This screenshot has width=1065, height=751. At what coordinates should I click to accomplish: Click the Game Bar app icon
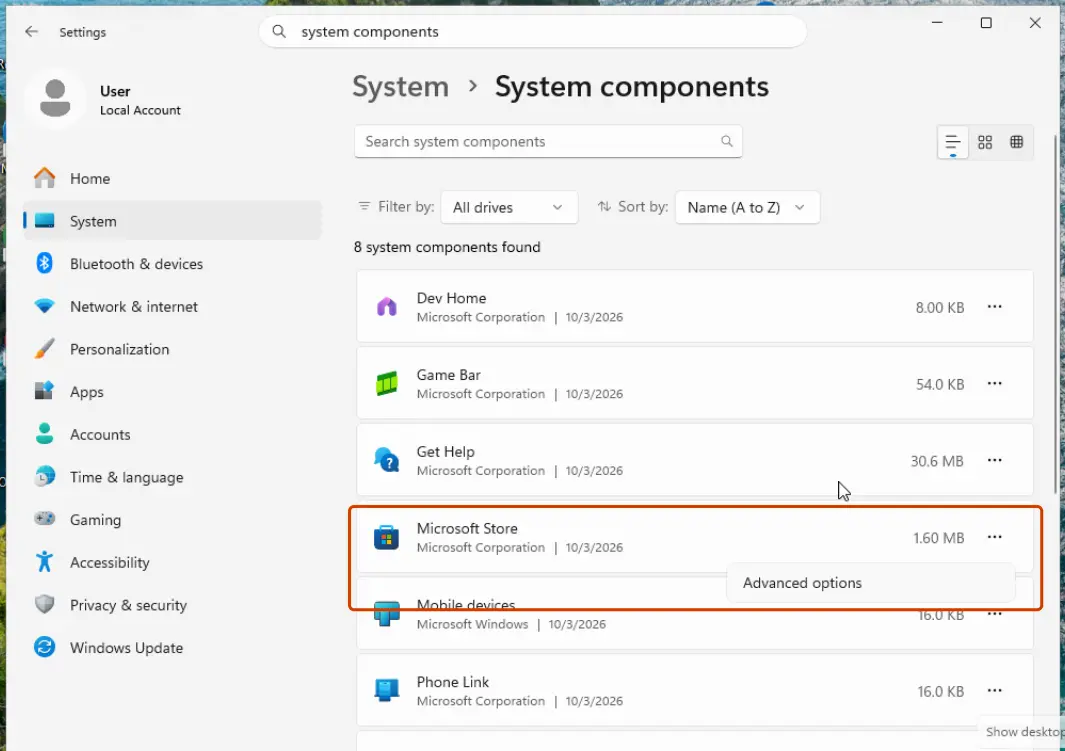click(x=386, y=384)
